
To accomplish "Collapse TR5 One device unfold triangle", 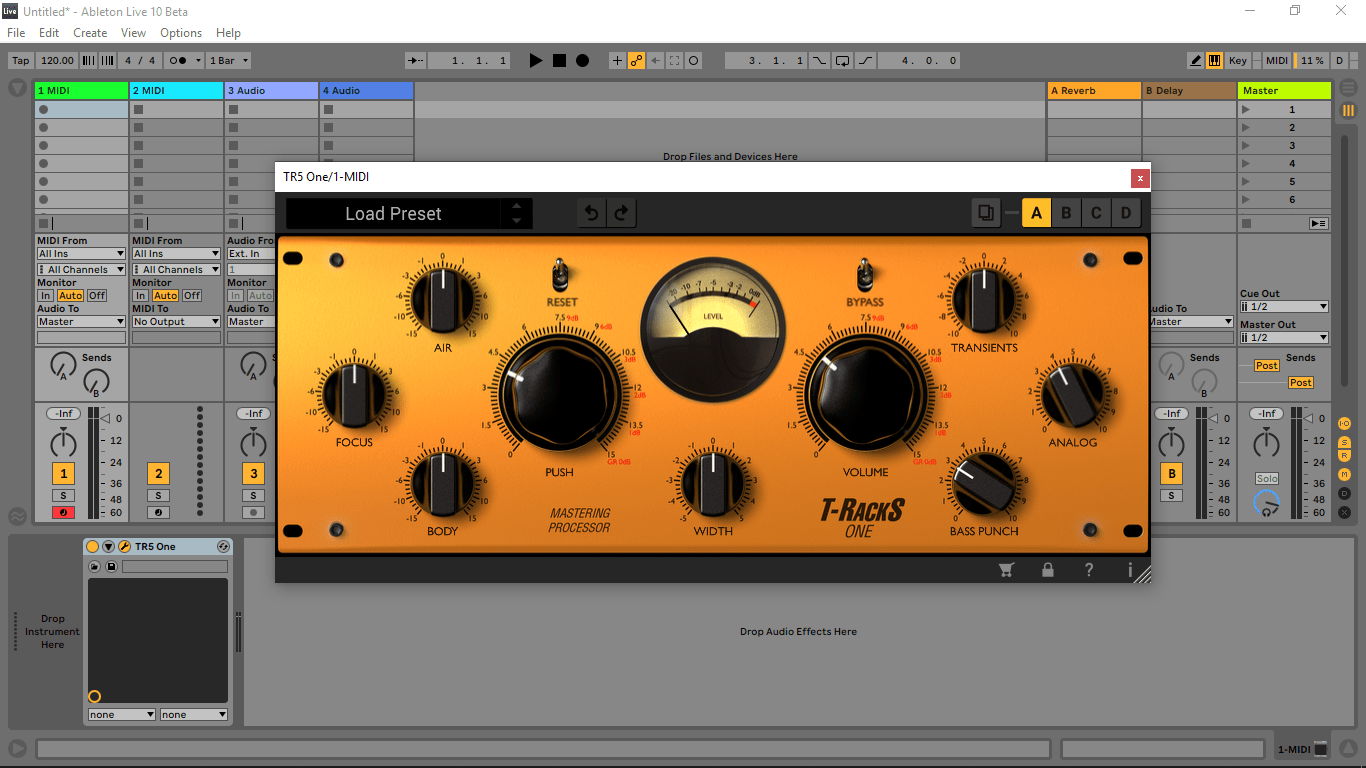I will (108, 547).
